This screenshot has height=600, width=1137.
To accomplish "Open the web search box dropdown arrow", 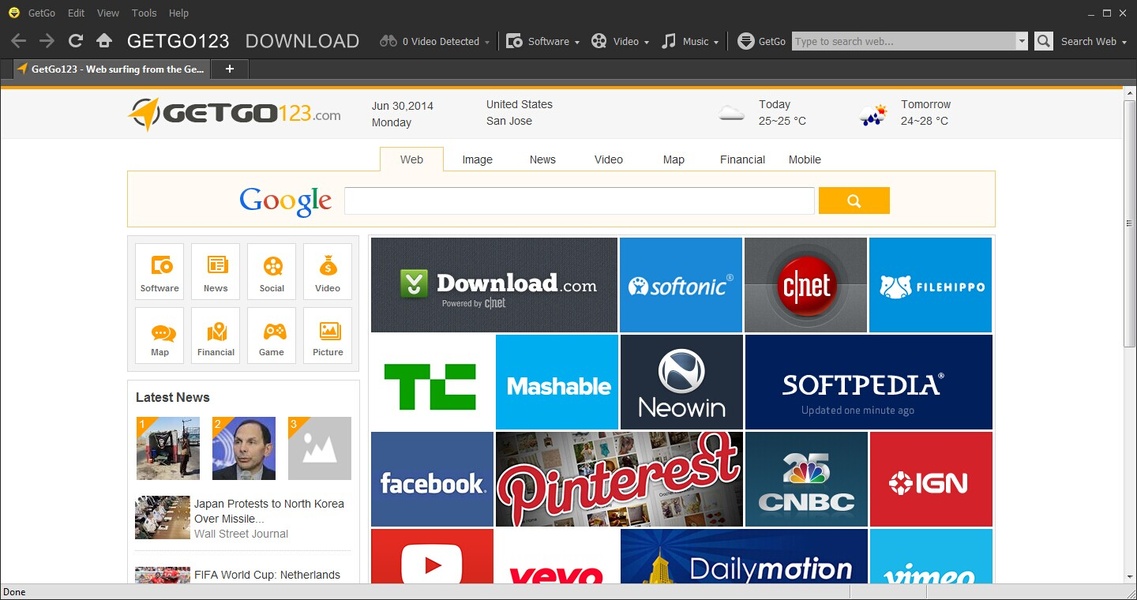I will point(1022,41).
